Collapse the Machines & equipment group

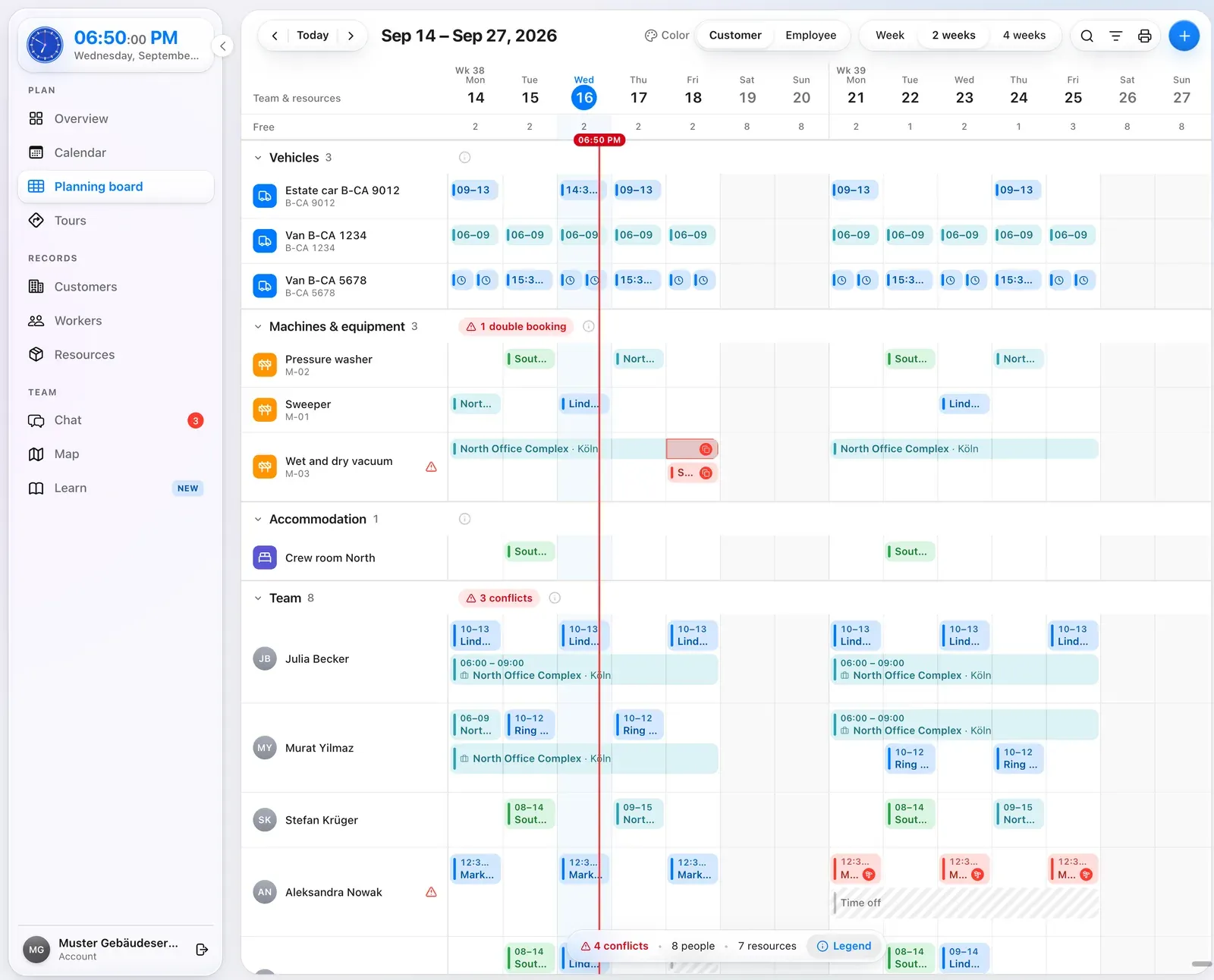click(258, 326)
